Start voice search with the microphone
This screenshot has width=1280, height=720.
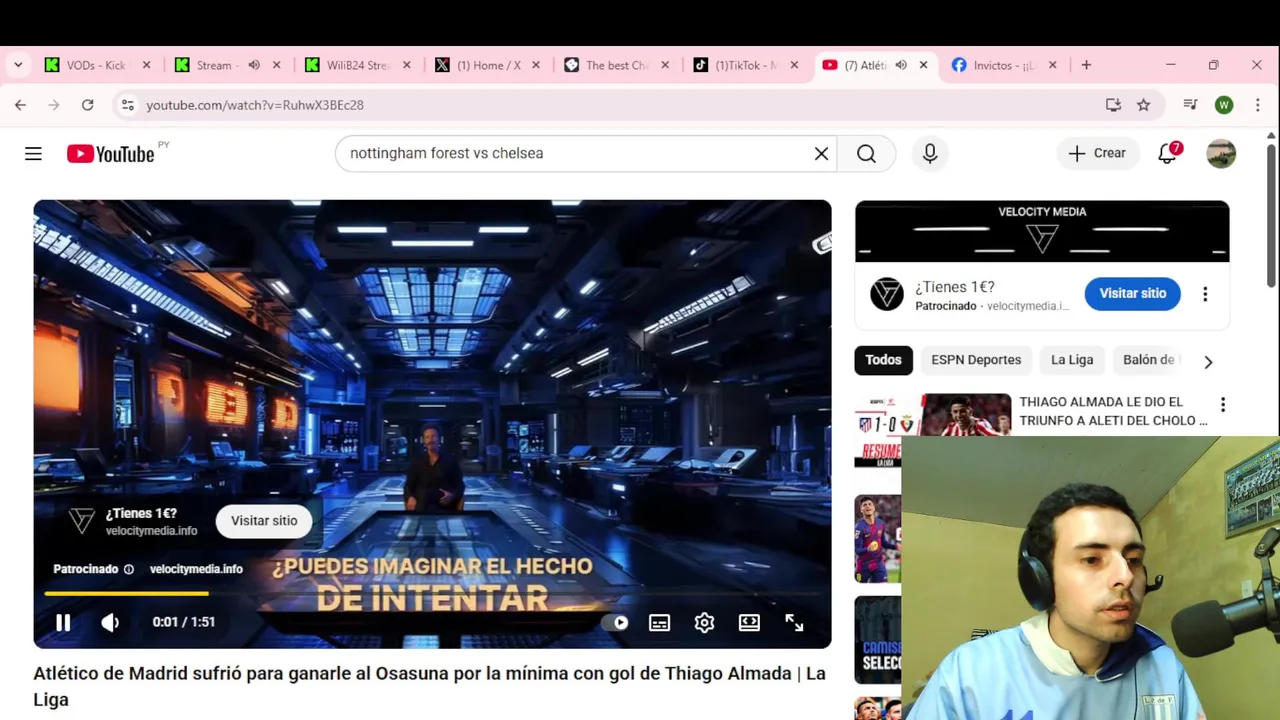click(930, 153)
